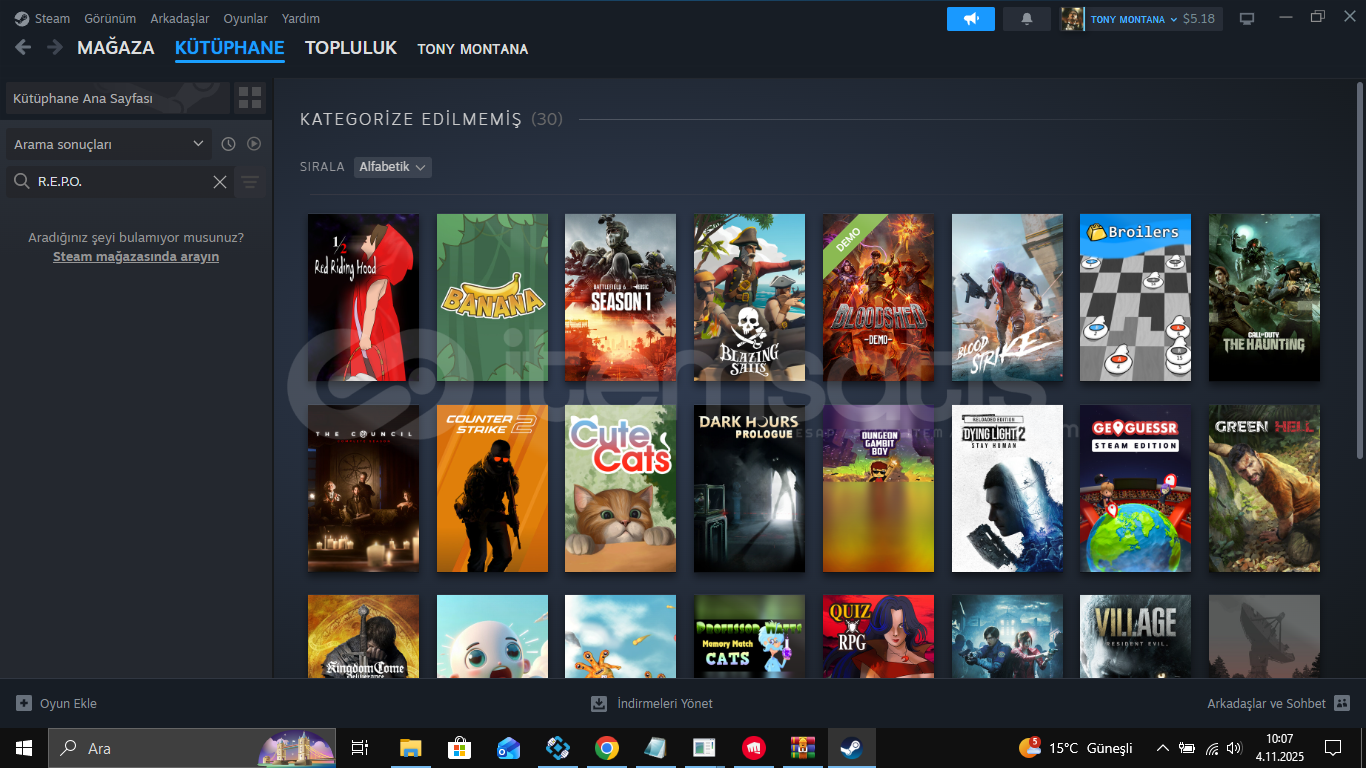Viewport: 1366px width, 768px height.
Task: Open the Görünüm menu
Action: 110,19
